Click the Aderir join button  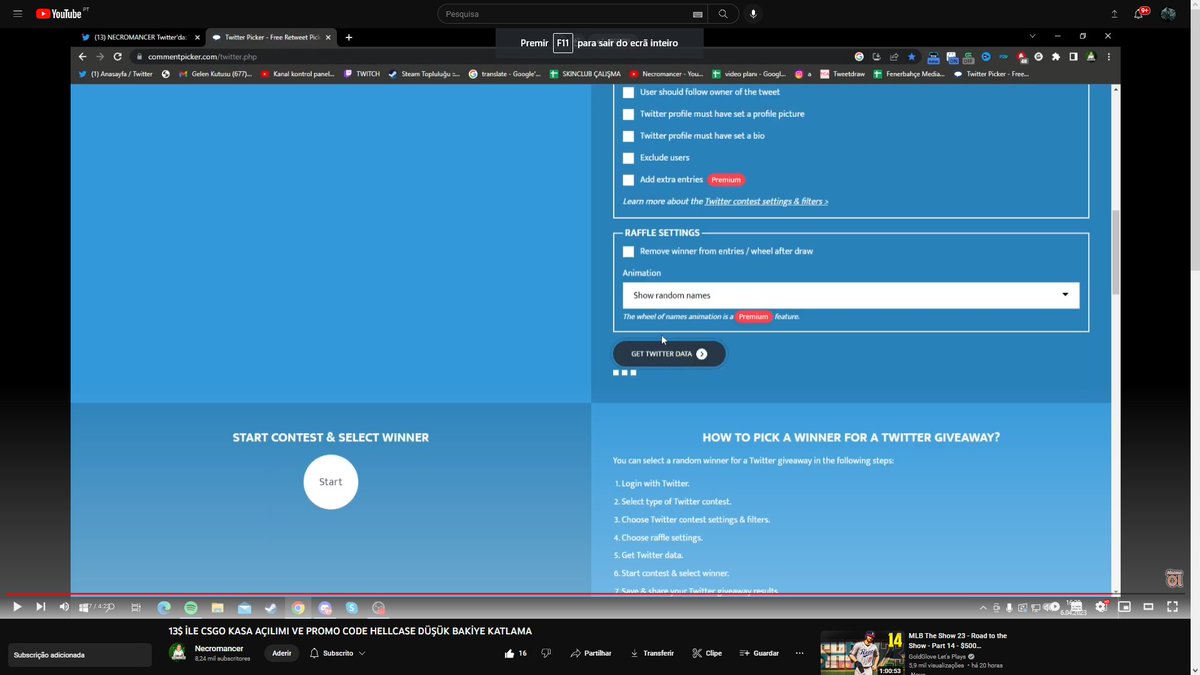pos(282,653)
